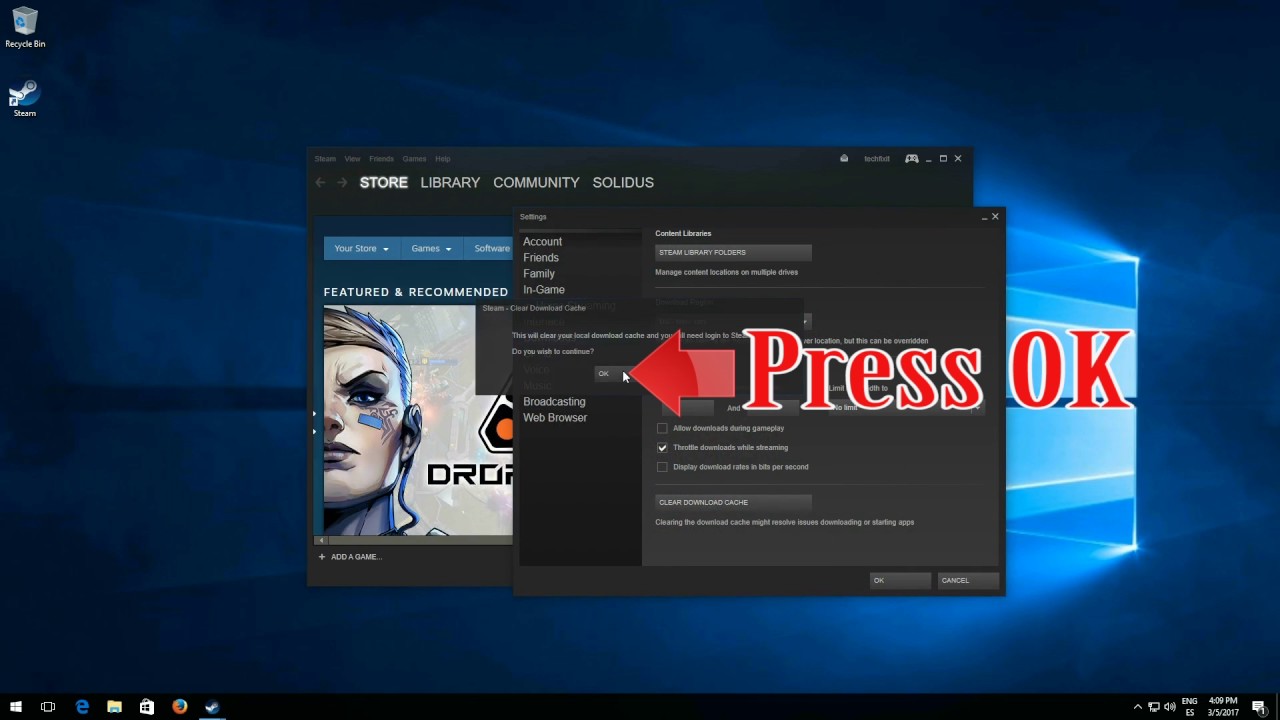Click FEATURED & RECOMMENDED heading
Viewport: 1280px width, 720px height.
(416, 292)
